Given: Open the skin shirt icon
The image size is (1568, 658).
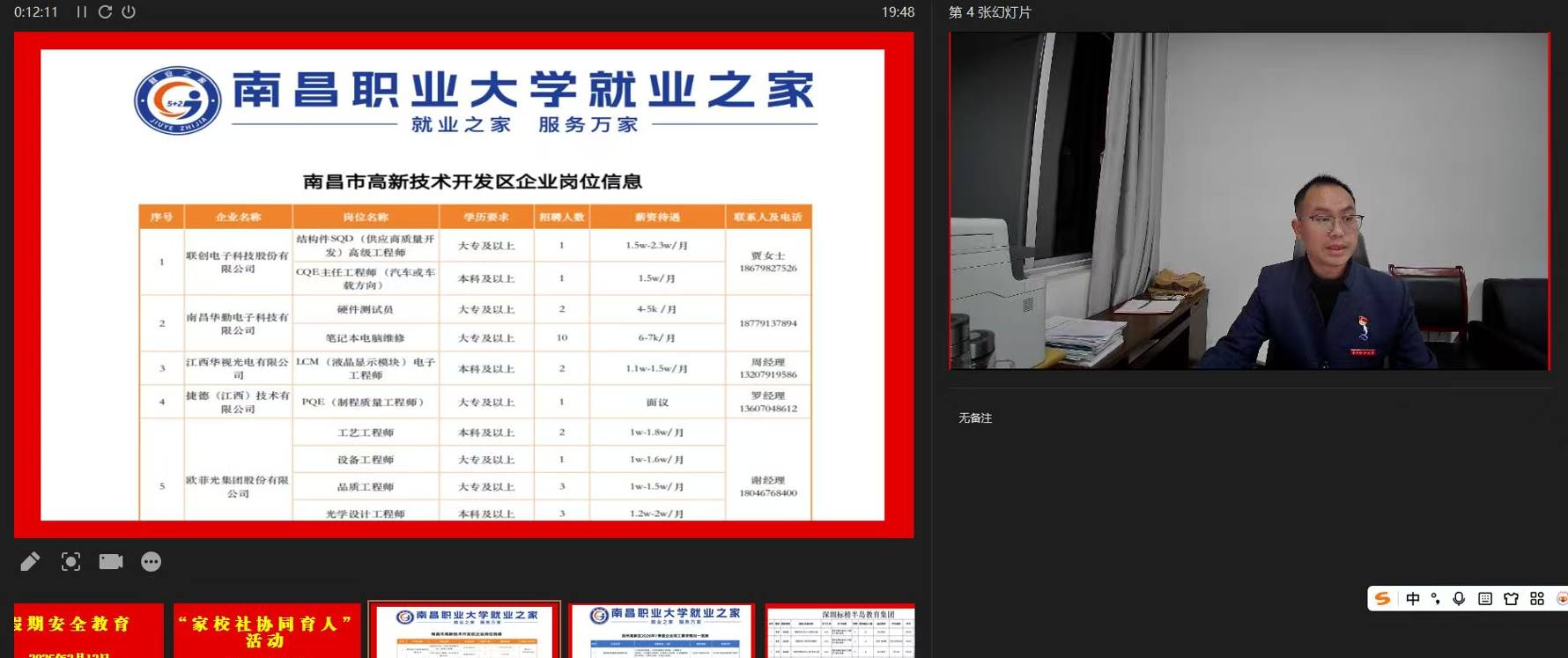Looking at the screenshot, I should pos(1512,599).
